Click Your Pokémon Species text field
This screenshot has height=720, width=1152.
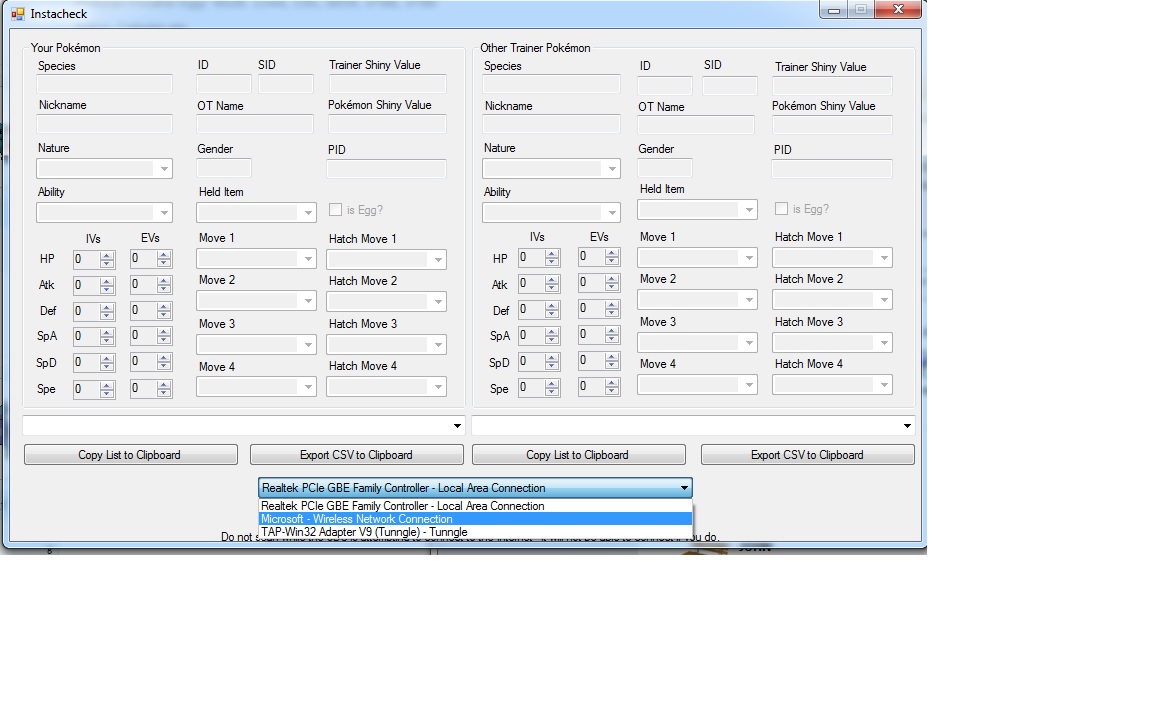tap(104, 84)
